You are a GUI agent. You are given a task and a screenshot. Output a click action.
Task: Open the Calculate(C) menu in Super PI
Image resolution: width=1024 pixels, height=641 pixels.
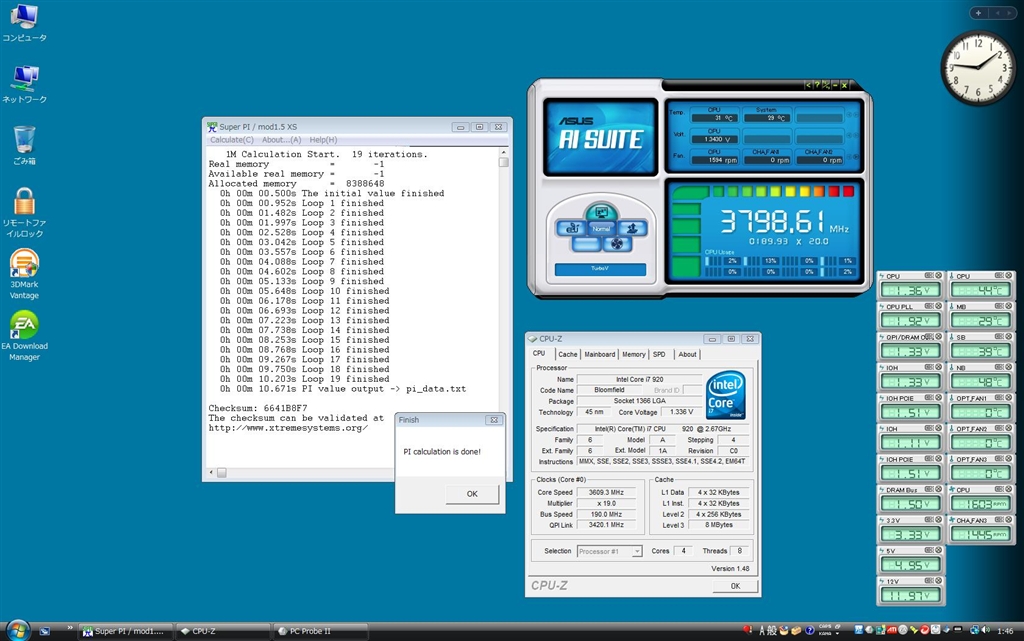[x=232, y=140]
